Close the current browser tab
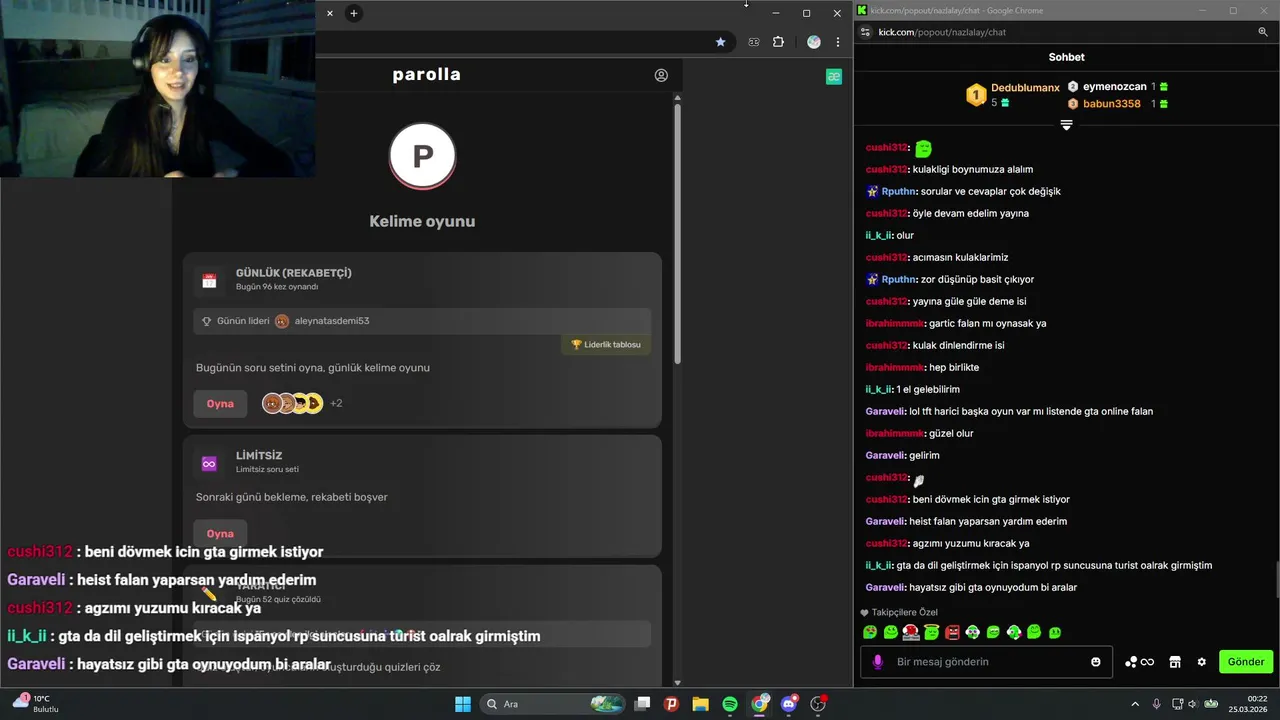The height and width of the screenshot is (720, 1280). pyautogui.click(x=330, y=13)
